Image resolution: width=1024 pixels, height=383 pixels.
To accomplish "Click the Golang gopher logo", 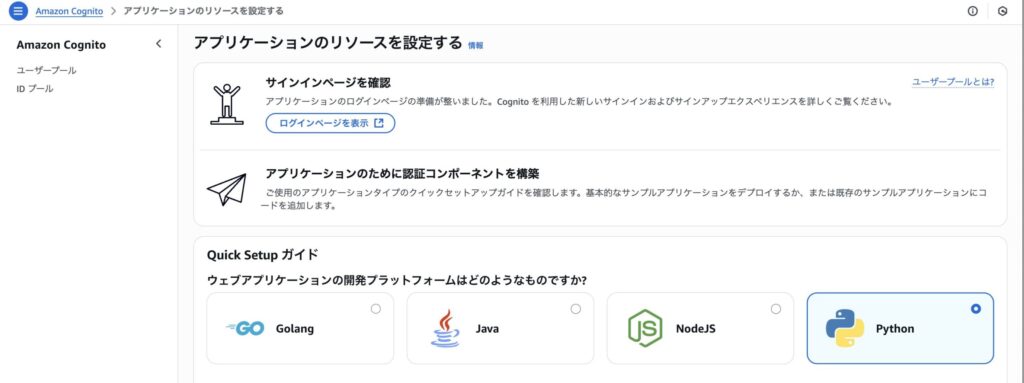I will 245,329.
